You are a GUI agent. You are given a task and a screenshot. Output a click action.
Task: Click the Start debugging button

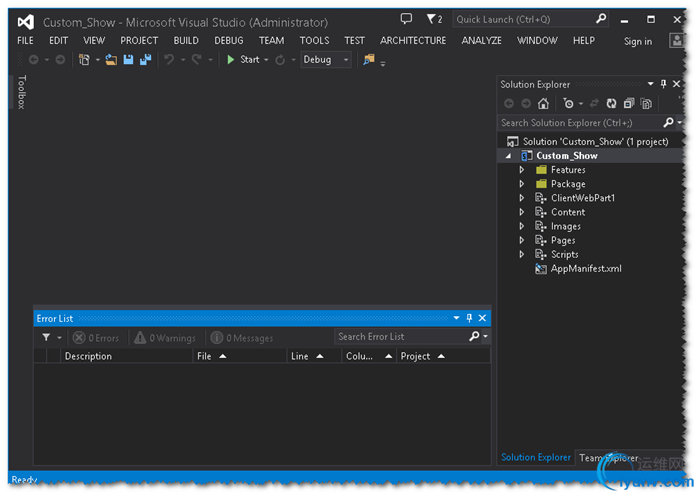pyautogui.click(x=243, y=60)
